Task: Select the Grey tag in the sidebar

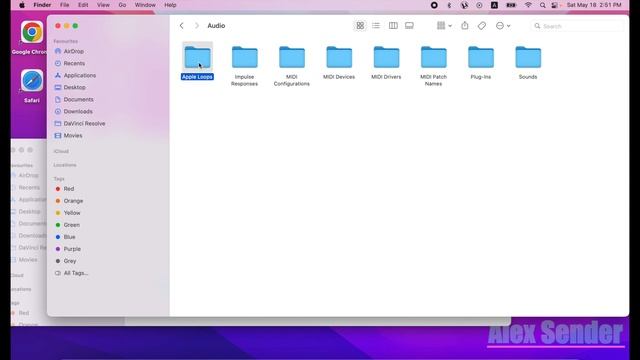Action: (70, 261)
